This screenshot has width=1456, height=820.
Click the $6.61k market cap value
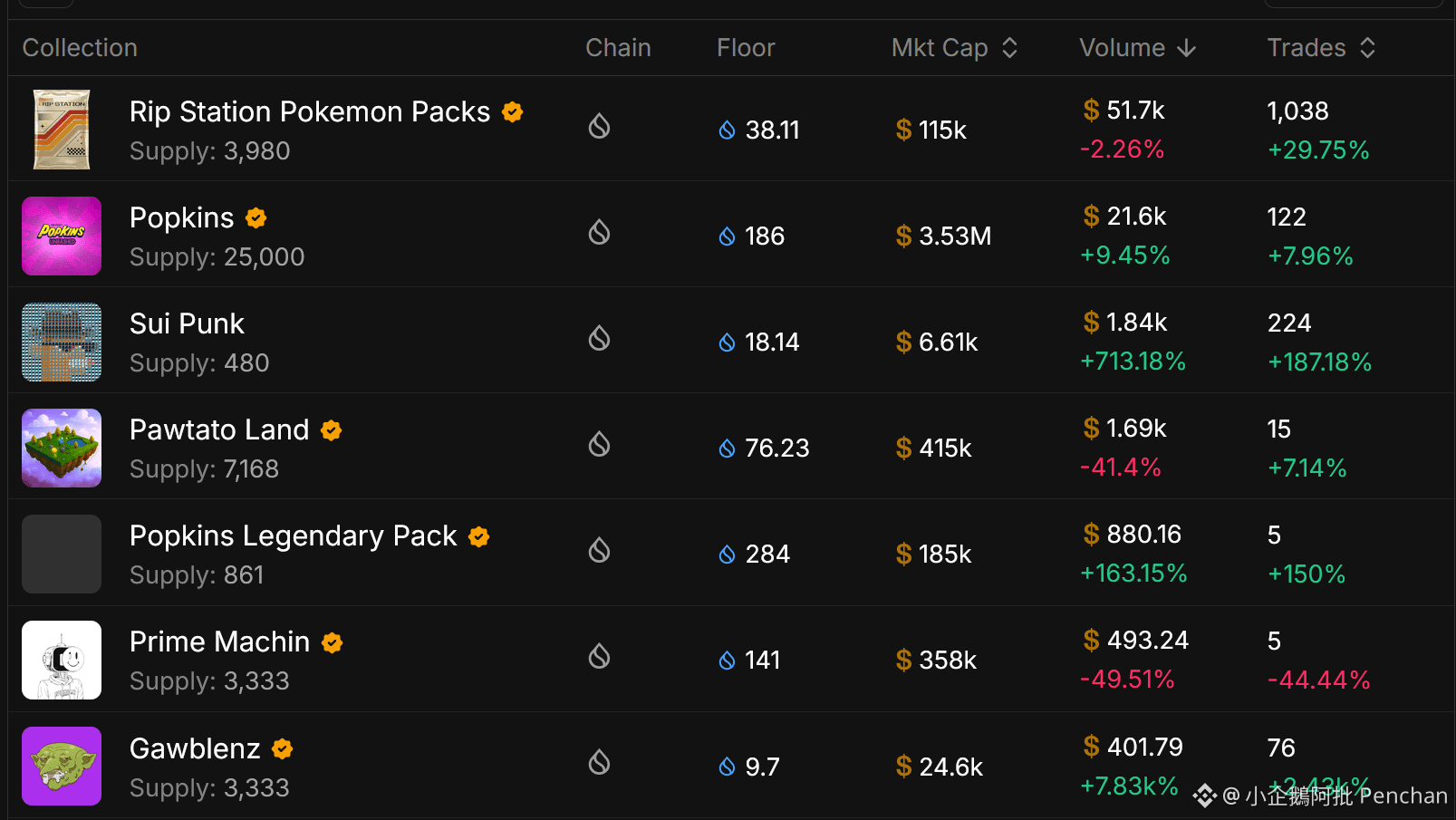[x=937, y=342]
